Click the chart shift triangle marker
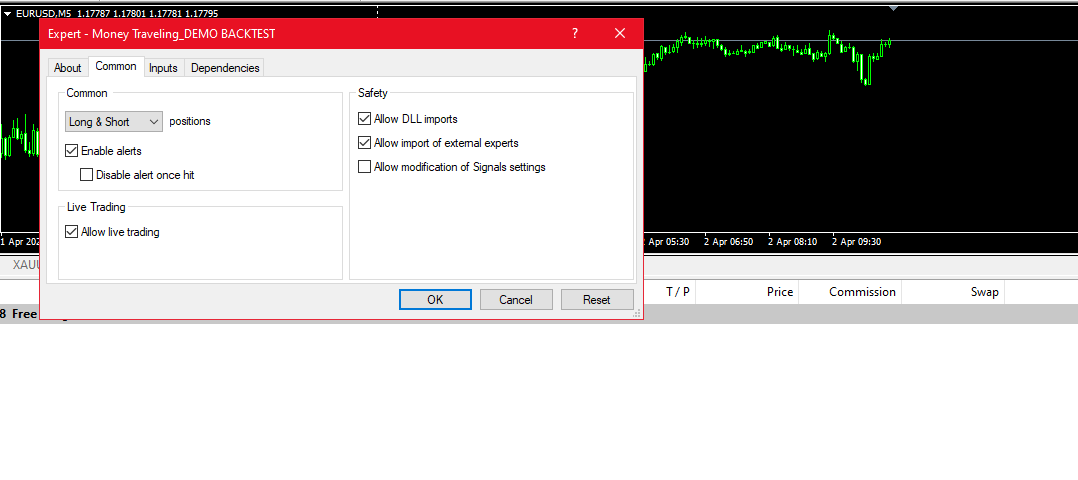This screenshot has height=480, width=1078. pyautogui.click(x=893, y=8)
